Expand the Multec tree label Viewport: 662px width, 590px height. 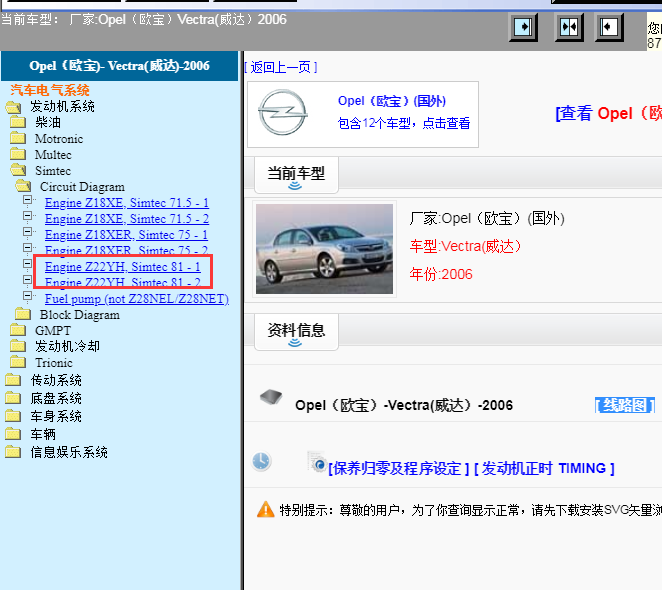(x=53, y=155)
